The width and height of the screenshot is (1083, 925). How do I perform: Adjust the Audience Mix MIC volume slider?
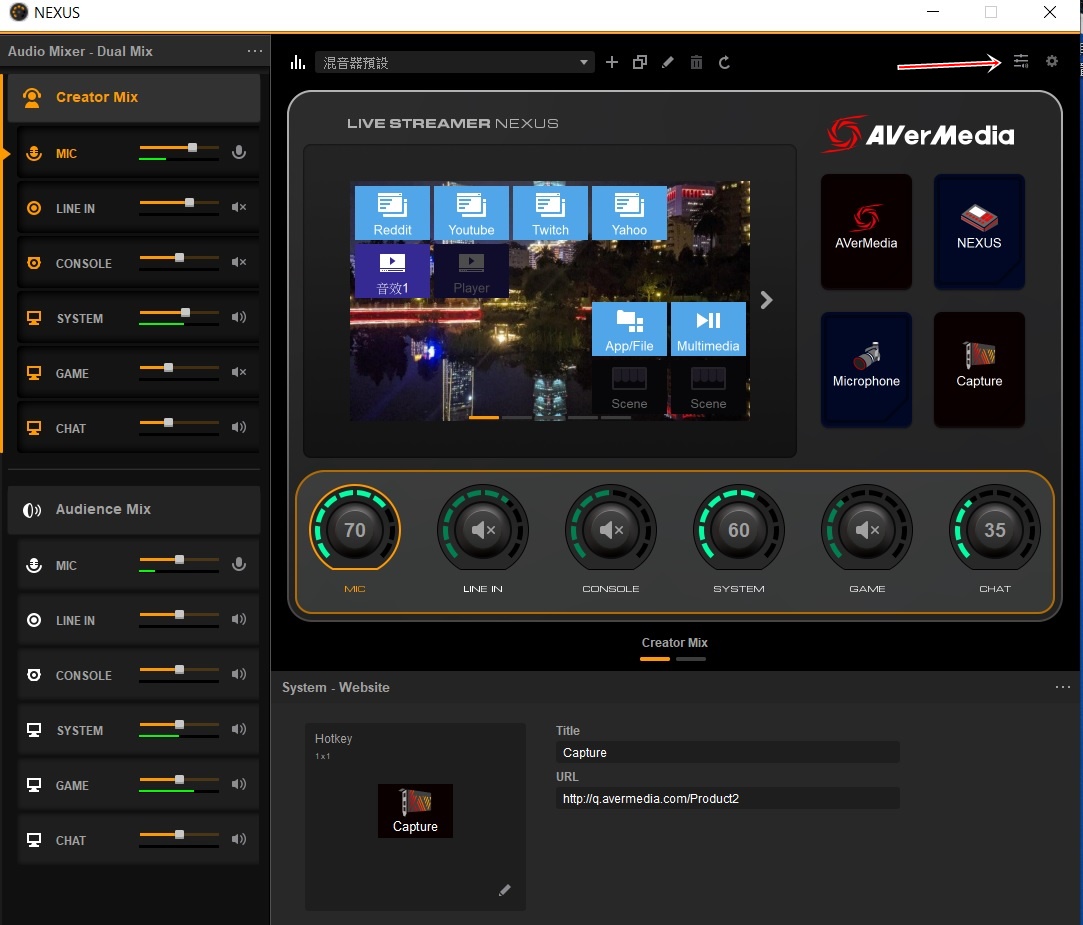179,560
